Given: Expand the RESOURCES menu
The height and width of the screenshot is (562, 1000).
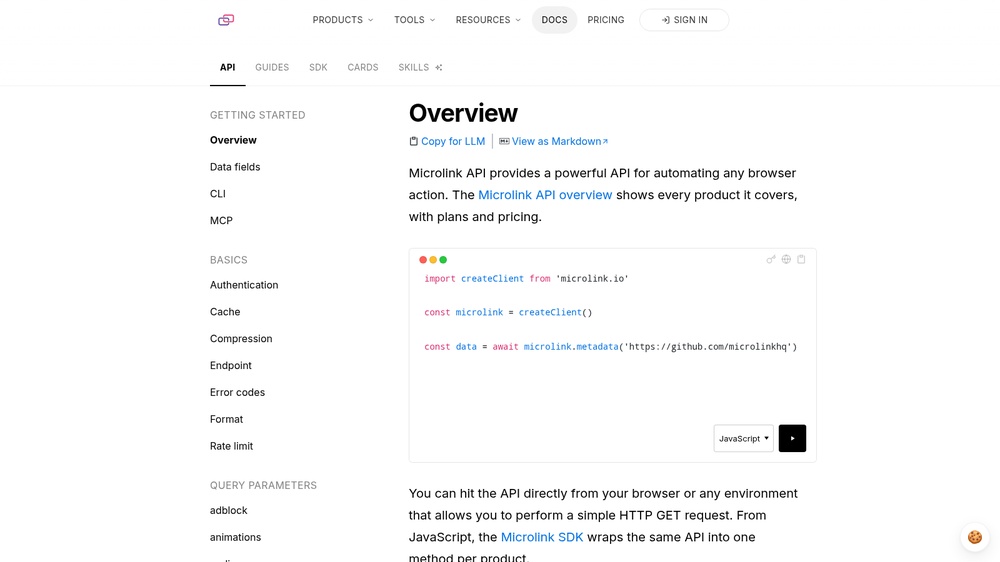Looking at the screenshot, I should tap(488, 20).
